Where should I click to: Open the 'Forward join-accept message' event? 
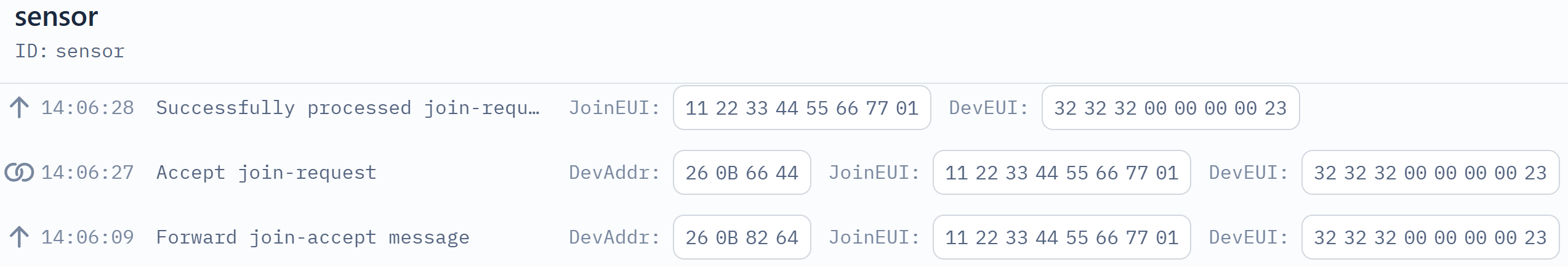[x=313, y=237]
